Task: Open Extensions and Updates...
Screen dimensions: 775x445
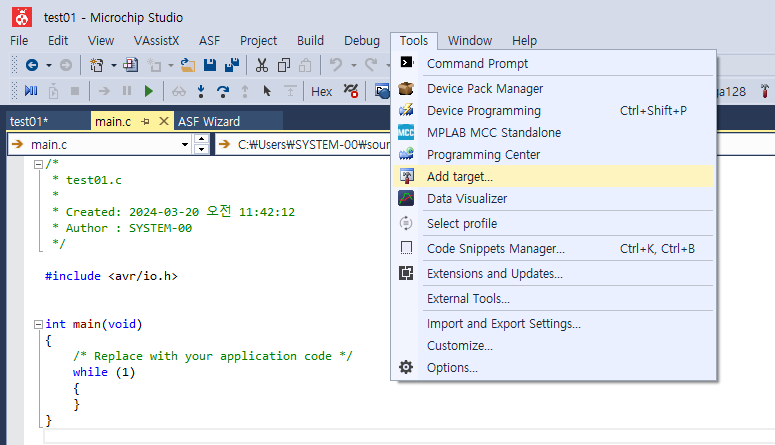Action: coord(554,273)
